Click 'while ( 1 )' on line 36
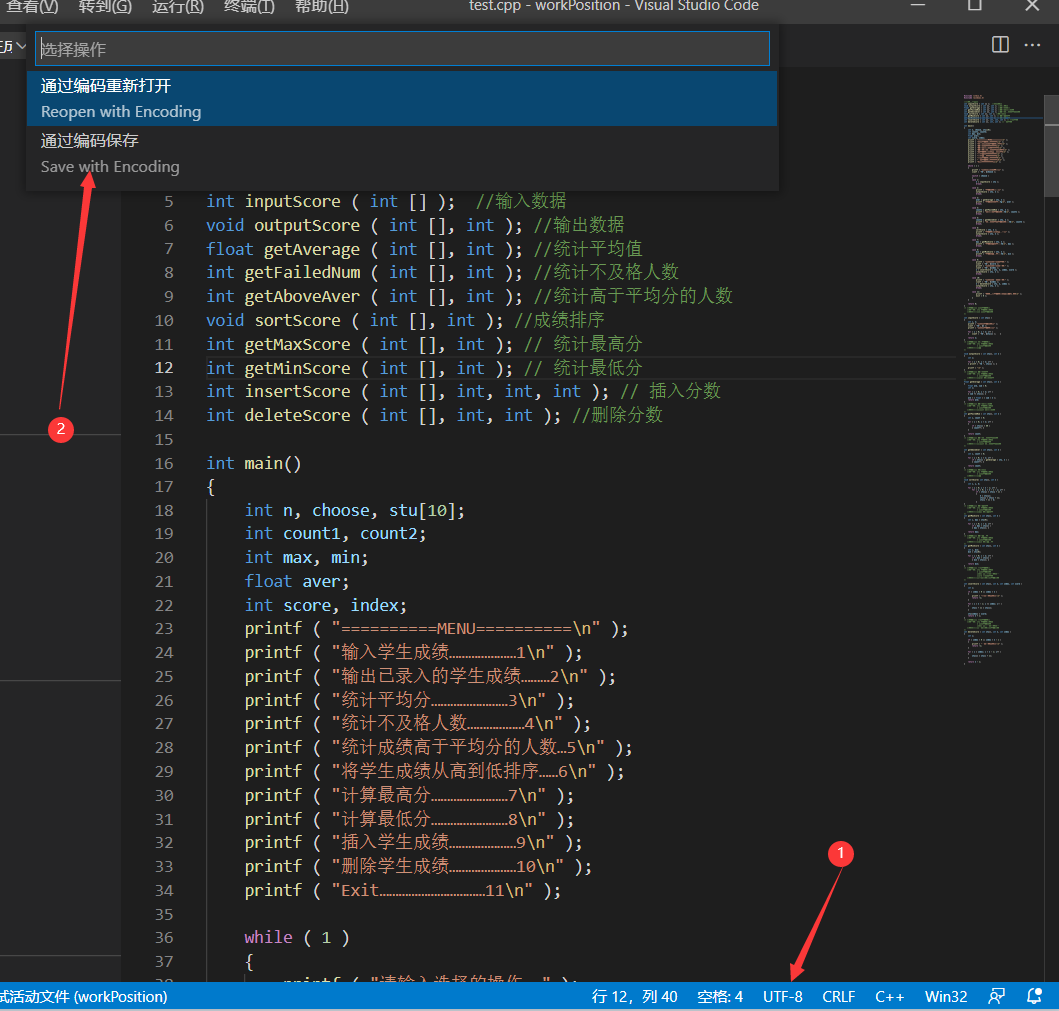Screen dimensions: 1059x1011 (x=296, y=937)
